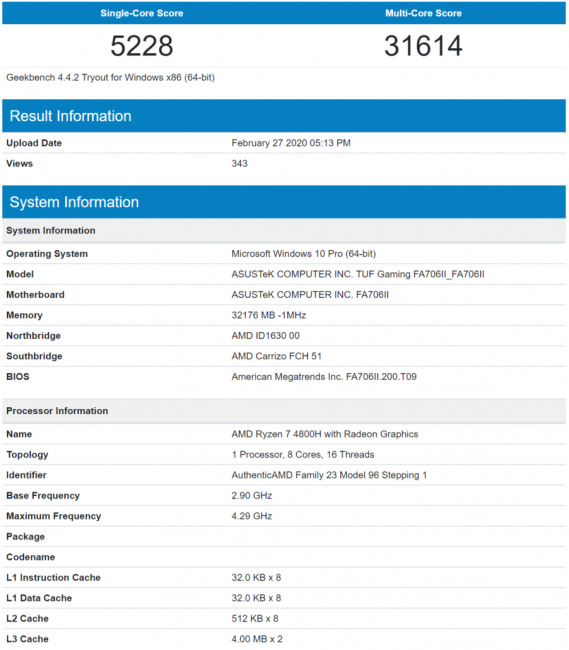This screenshot has width=569, height=650.
Task: Click the Base Frequency row label
Action: 43,496
